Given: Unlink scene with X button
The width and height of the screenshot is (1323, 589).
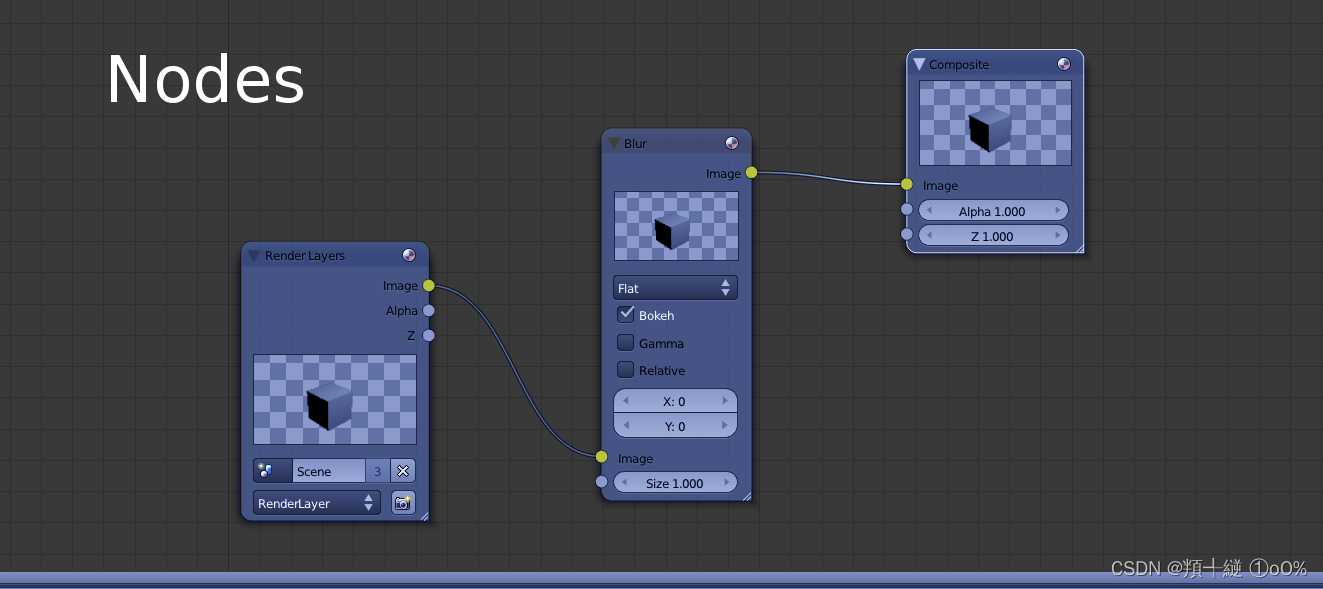Looking at the screenshot, I should click(403, 471).
